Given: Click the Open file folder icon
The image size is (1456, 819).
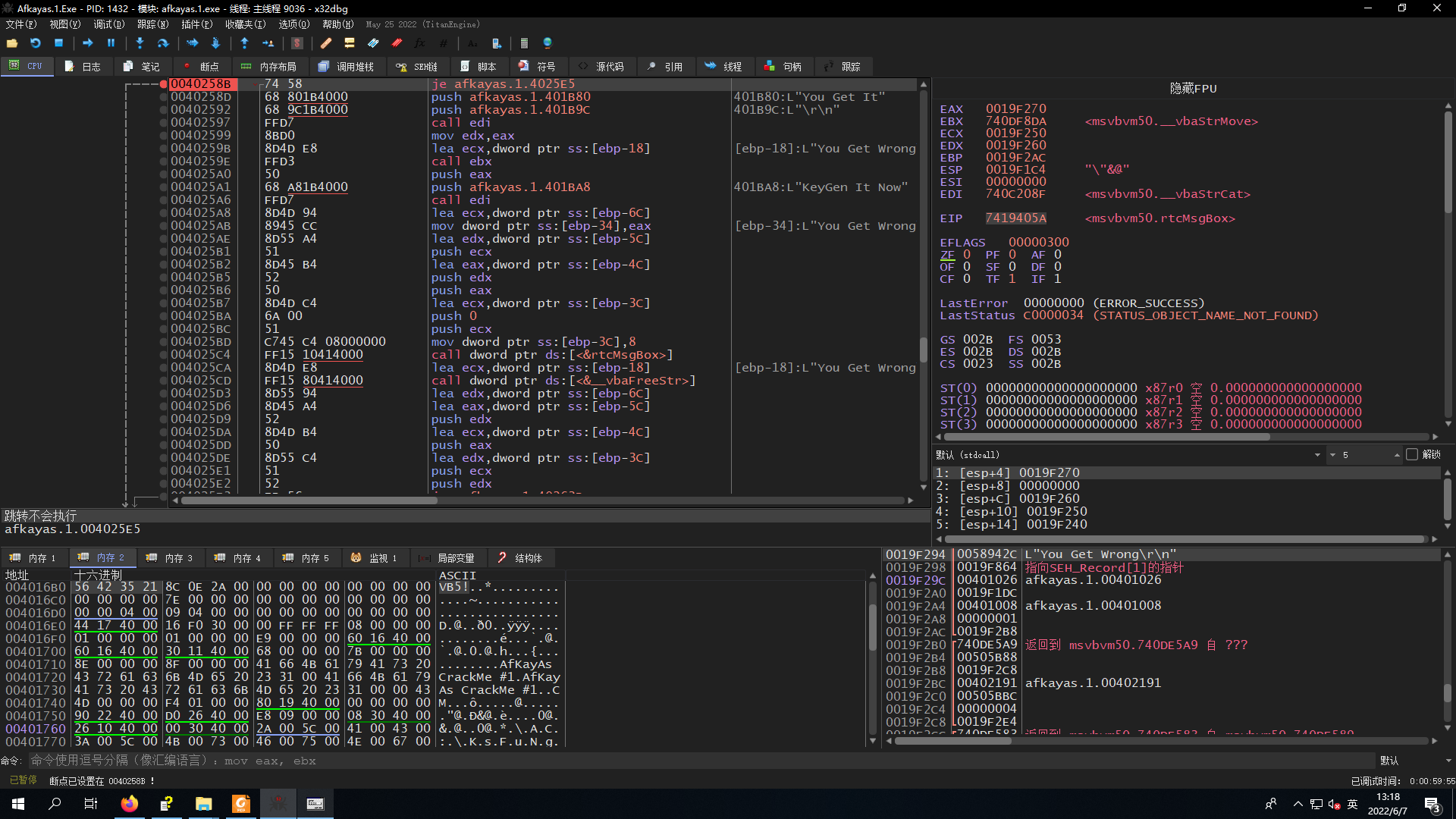Looking at the screenshot, I should pyautogui.click(x=12, y=43).
